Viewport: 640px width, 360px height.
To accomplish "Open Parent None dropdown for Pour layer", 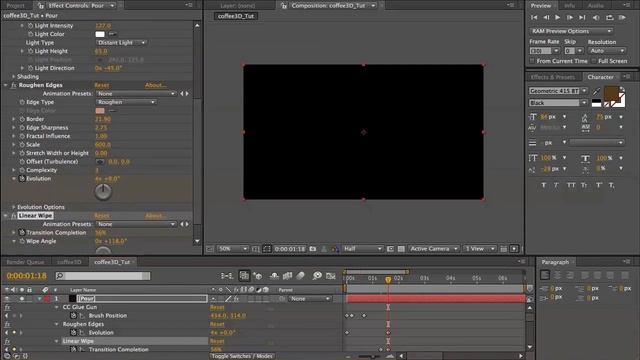I will (x=310, y=299).
